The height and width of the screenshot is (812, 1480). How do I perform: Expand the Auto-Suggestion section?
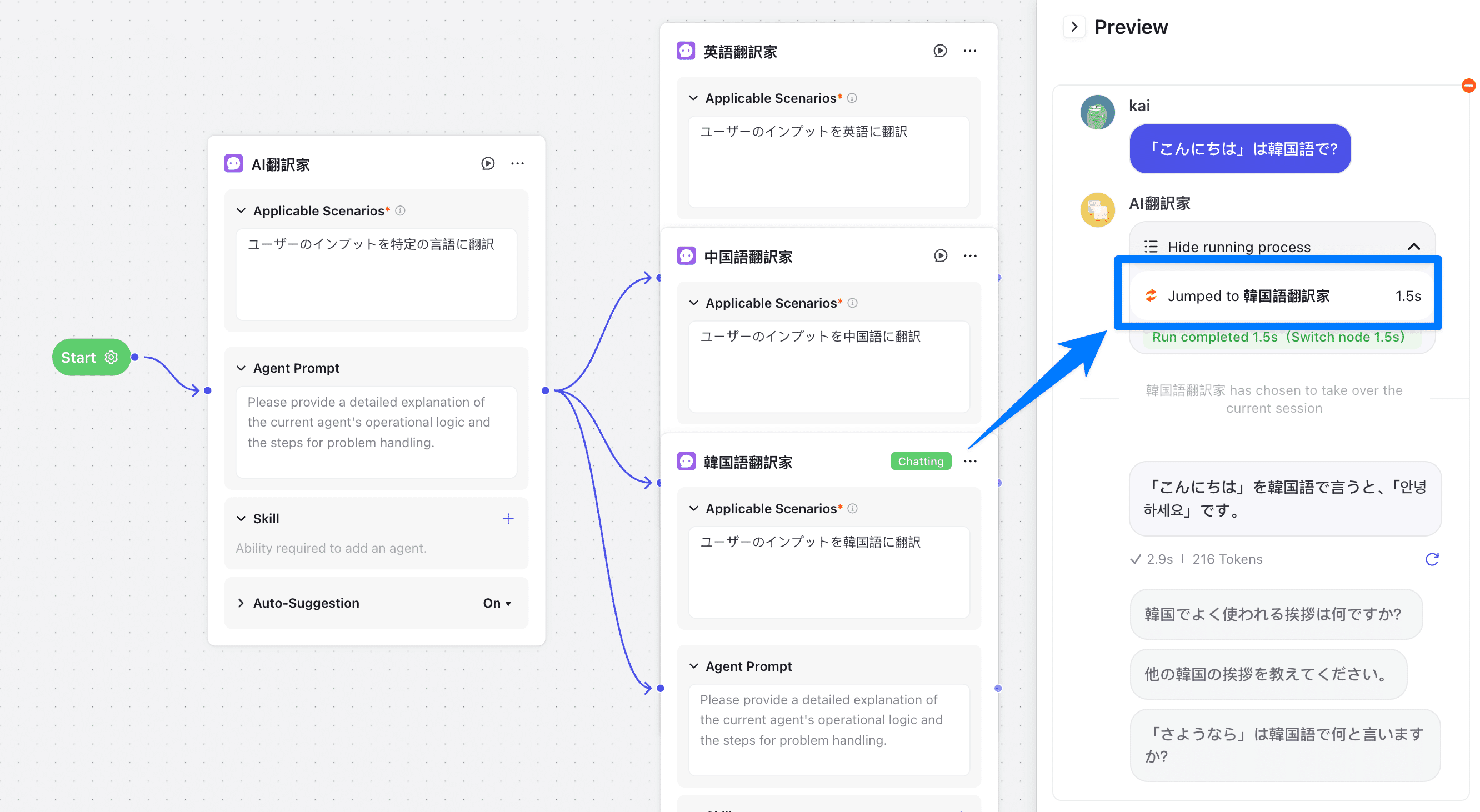click(241, 603)
